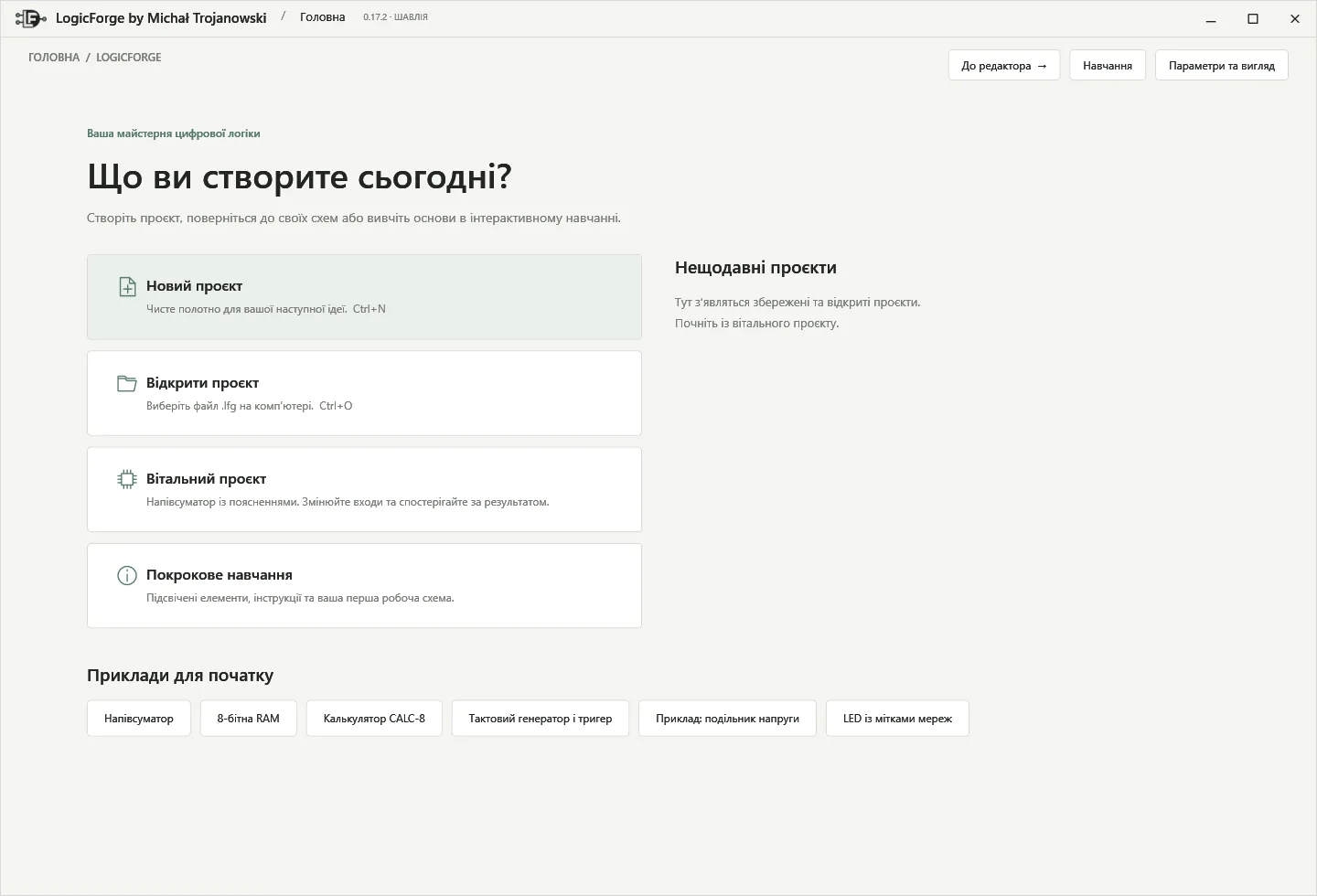The width and height of the screenshot is (1317, 896).
Task: Close the LogicForge window
Action: (1295, 18)
